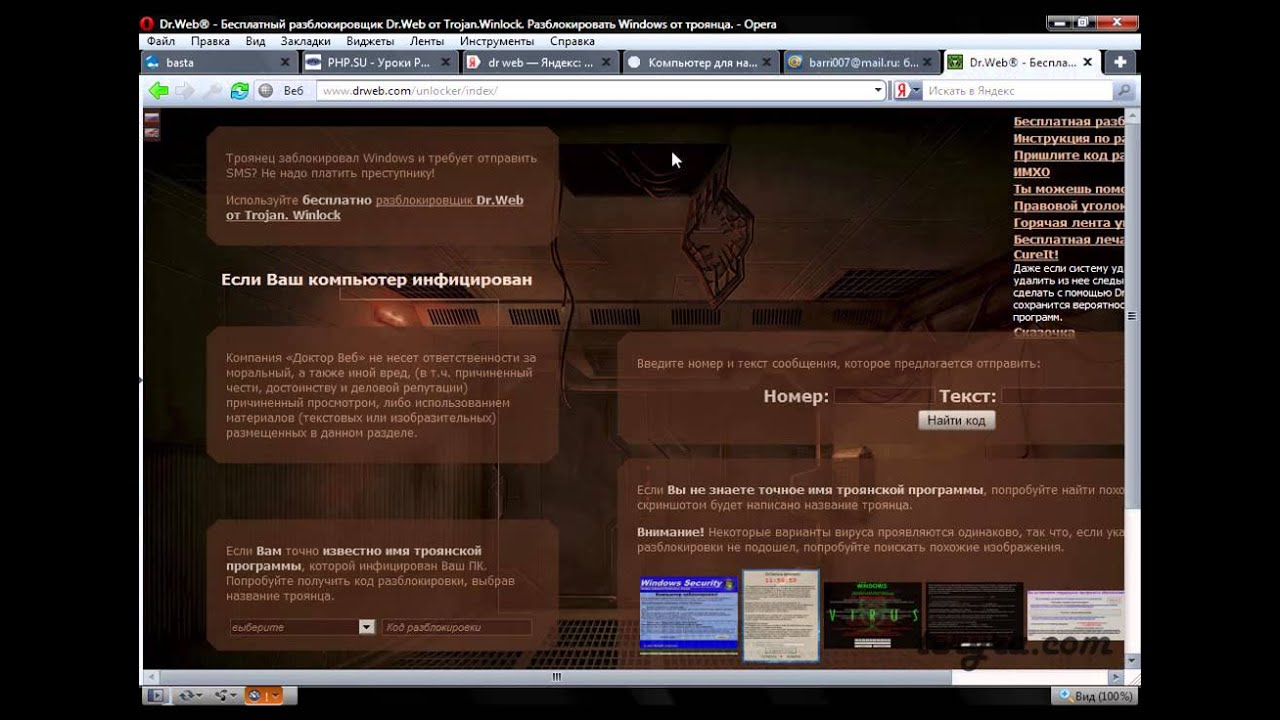The image size is (1280, 720).
Task: Open the Закладки menu
Action: point(305,41)
